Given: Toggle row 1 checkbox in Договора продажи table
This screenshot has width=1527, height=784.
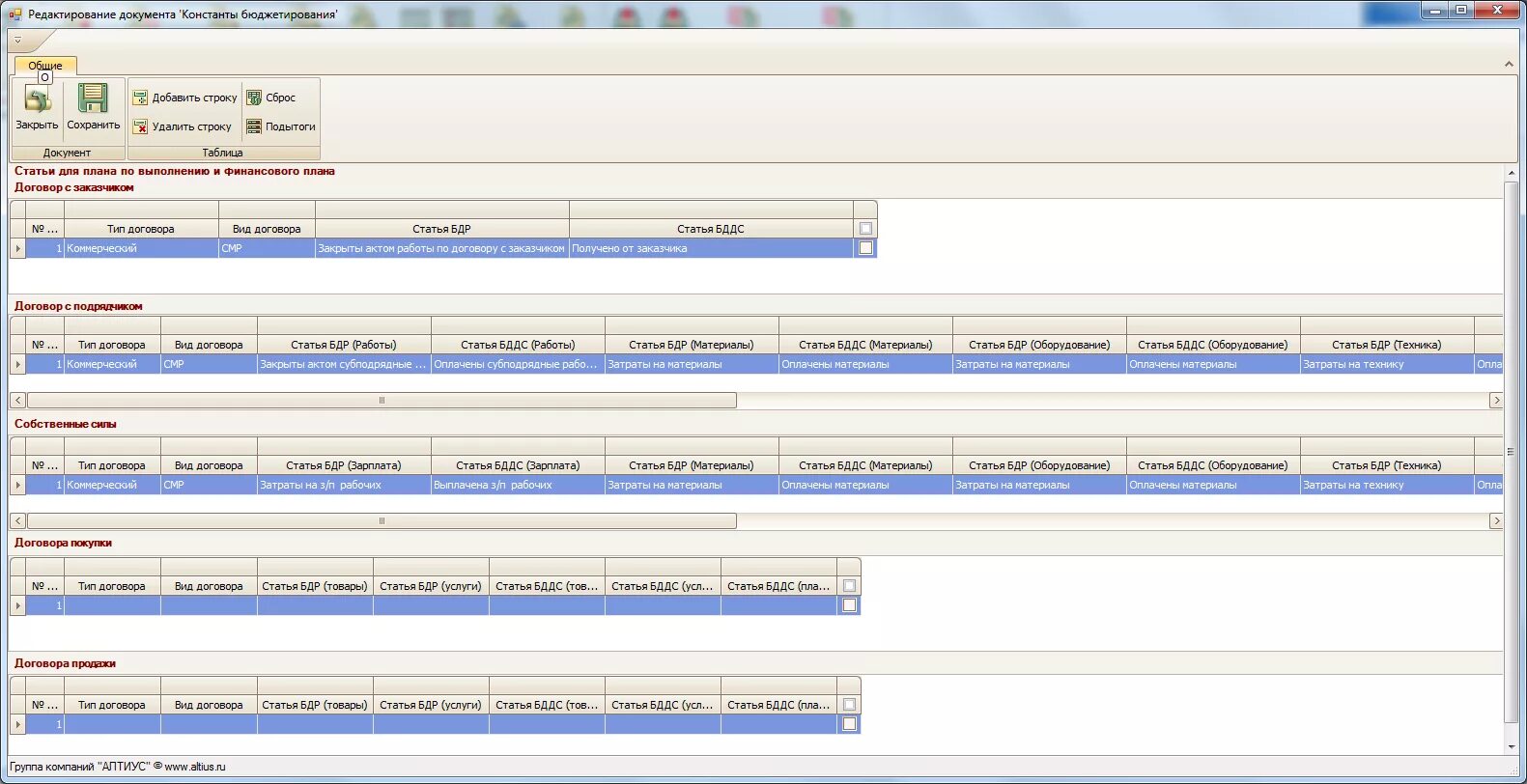Looking at the screenshot, I should click(x=849, y=724).
